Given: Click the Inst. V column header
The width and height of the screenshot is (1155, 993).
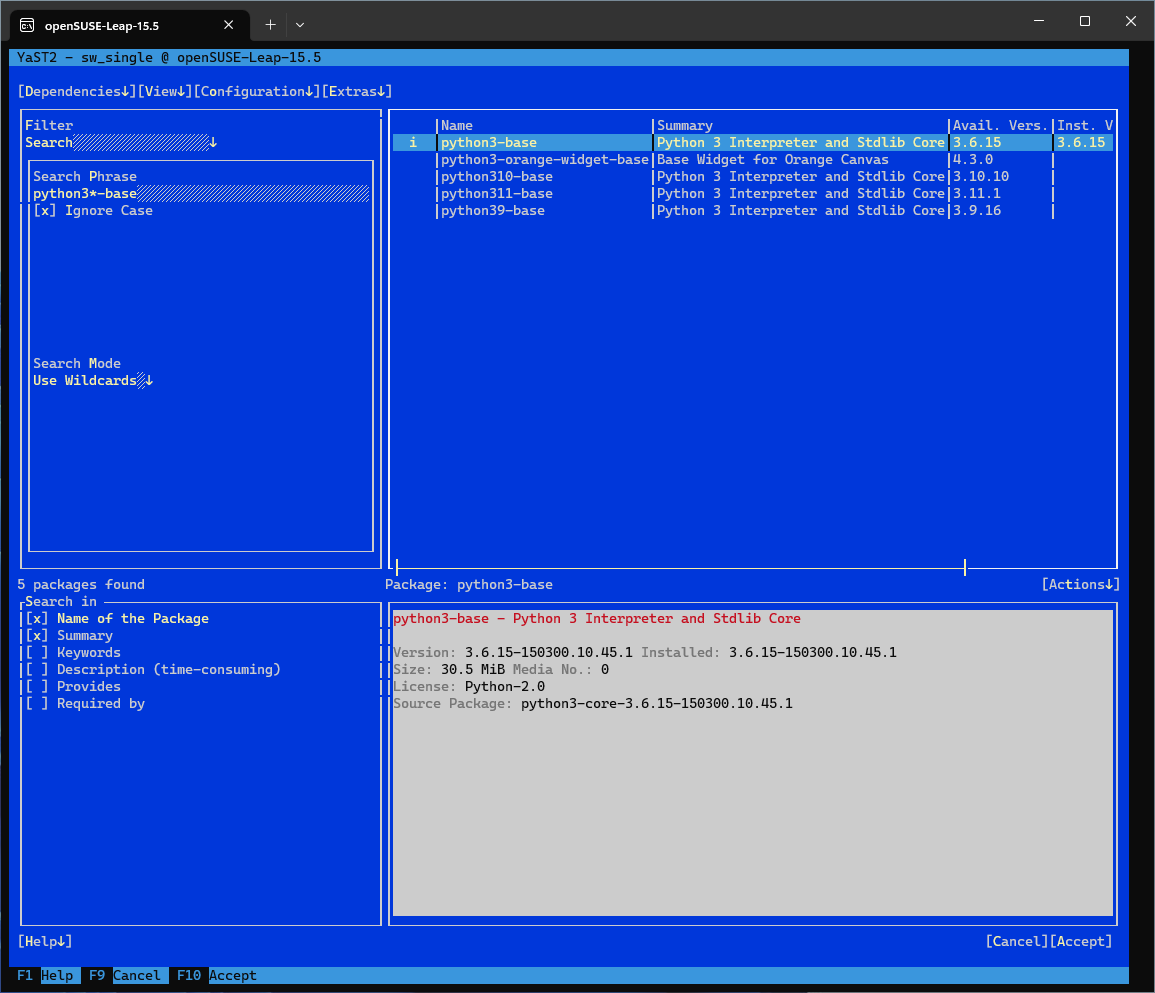Looking at the screenshot, I should point(1084,125).
